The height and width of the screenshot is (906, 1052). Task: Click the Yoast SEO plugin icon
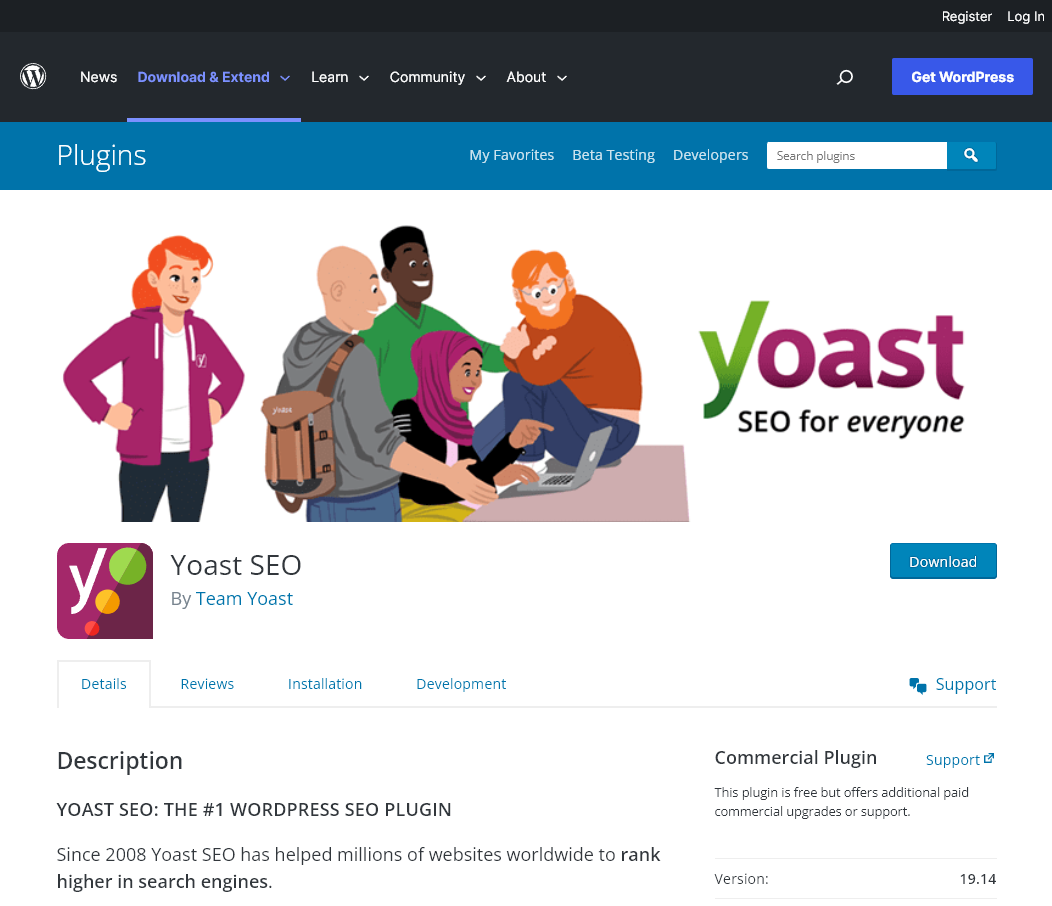(105, 590)
